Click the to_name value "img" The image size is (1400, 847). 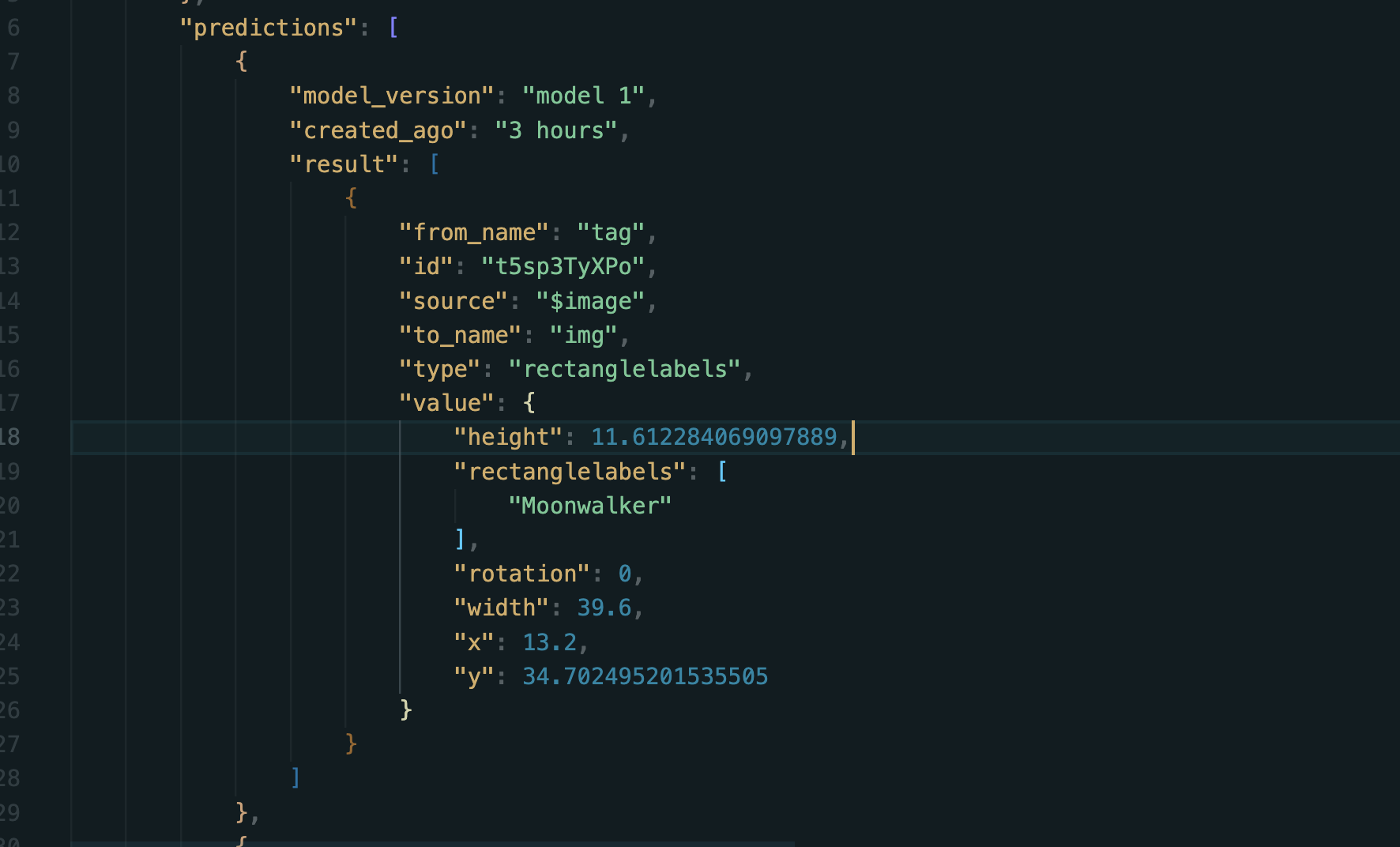pyautogui.click(x=585, y=334)
